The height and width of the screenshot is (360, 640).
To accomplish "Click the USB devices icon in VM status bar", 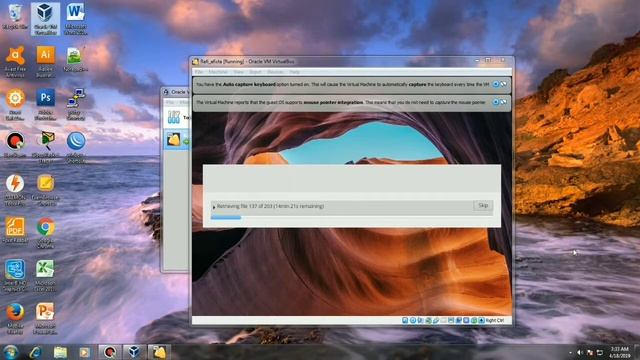I will [x=436, y=320].
